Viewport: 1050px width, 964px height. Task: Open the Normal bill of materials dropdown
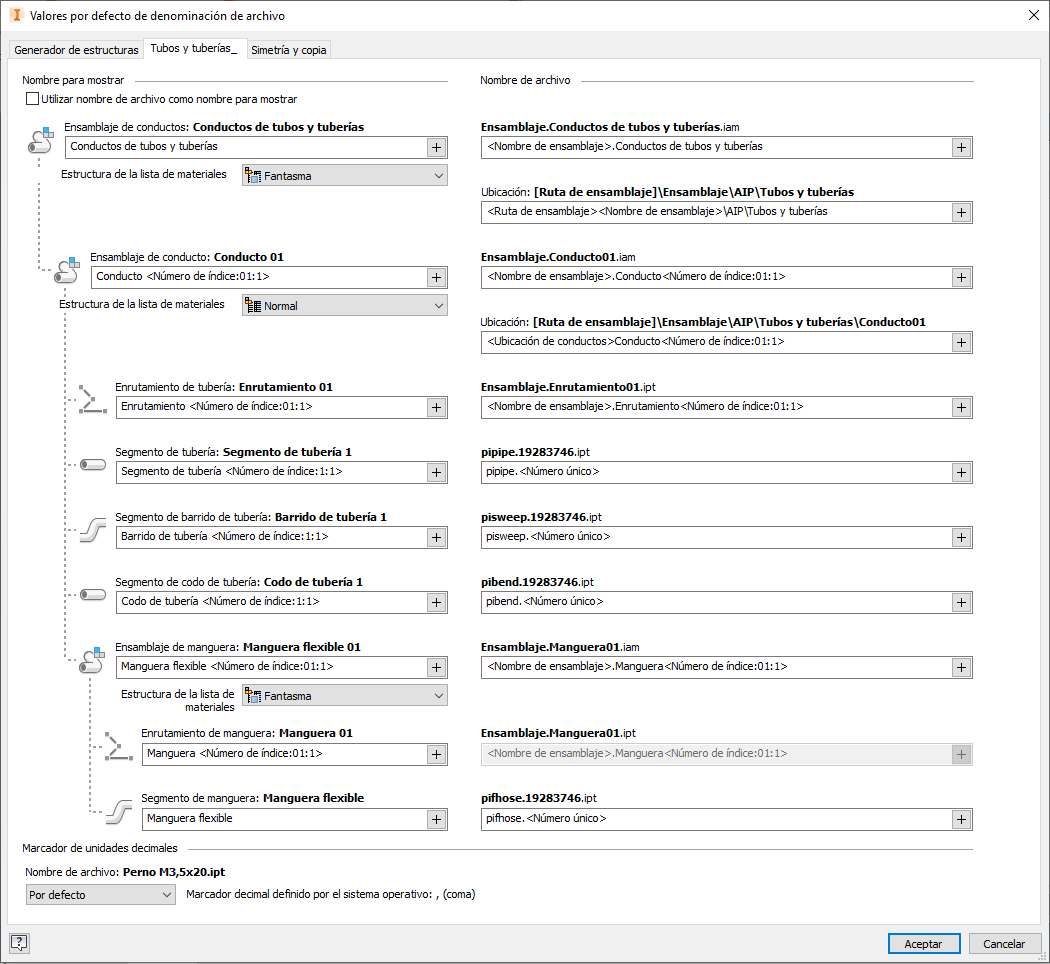pos(345,306)
